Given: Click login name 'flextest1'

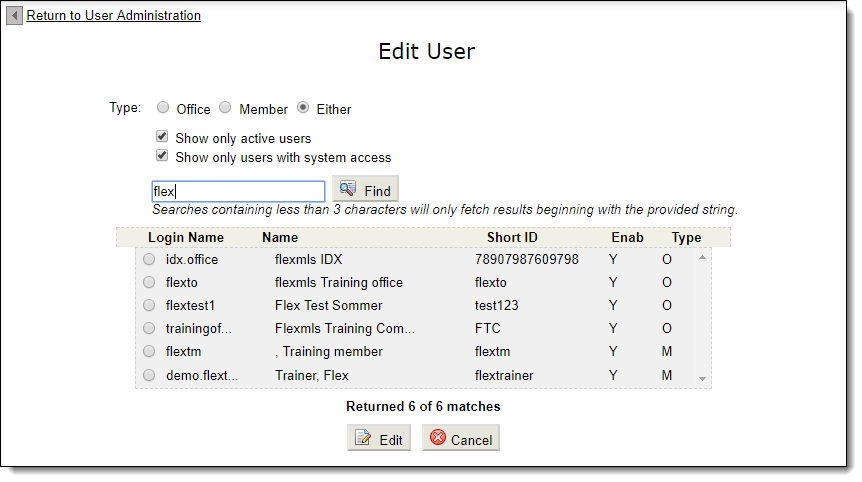Looking at the screenshot, I should (x=190, y=306).
